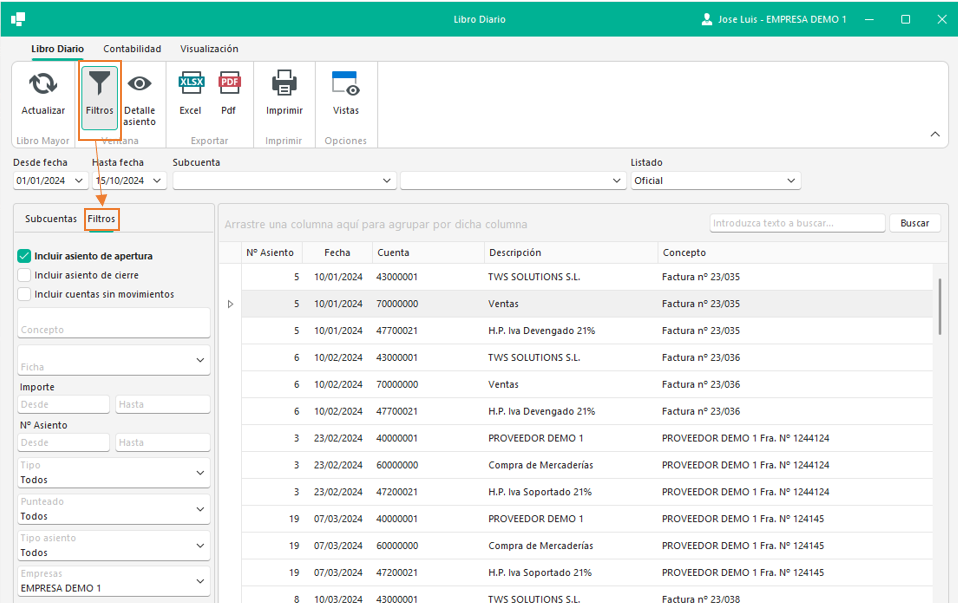The width and height of the screenshot is (958, 606).
Task: Toggle Incluir asiento de apertura checkbox
Action: pyautogui.click(x=24, y=256)
